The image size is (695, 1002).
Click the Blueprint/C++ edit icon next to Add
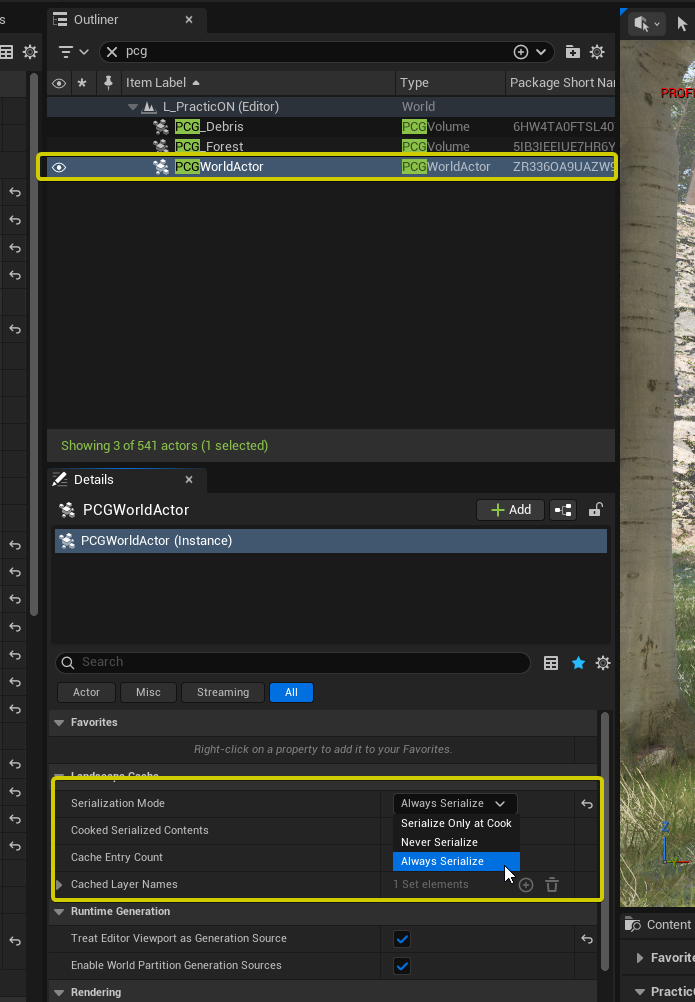pos(564,510)
